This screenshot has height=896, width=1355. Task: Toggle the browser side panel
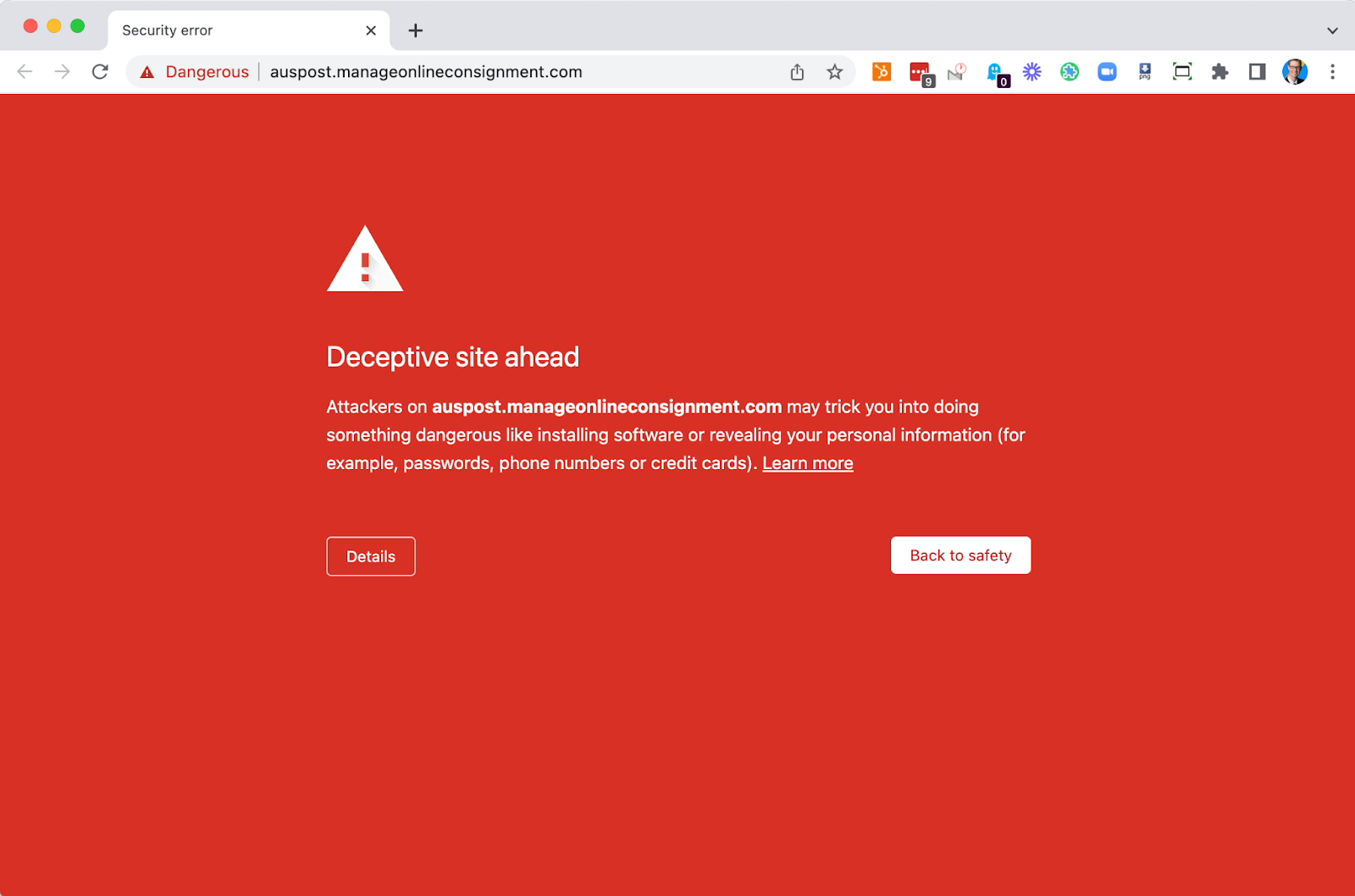tap(1257, 72)
